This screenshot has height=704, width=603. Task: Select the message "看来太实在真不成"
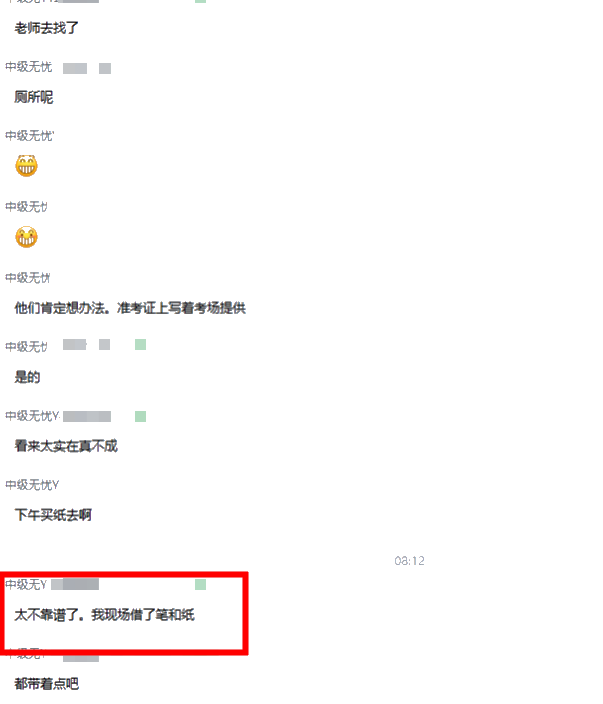point(66,446)
